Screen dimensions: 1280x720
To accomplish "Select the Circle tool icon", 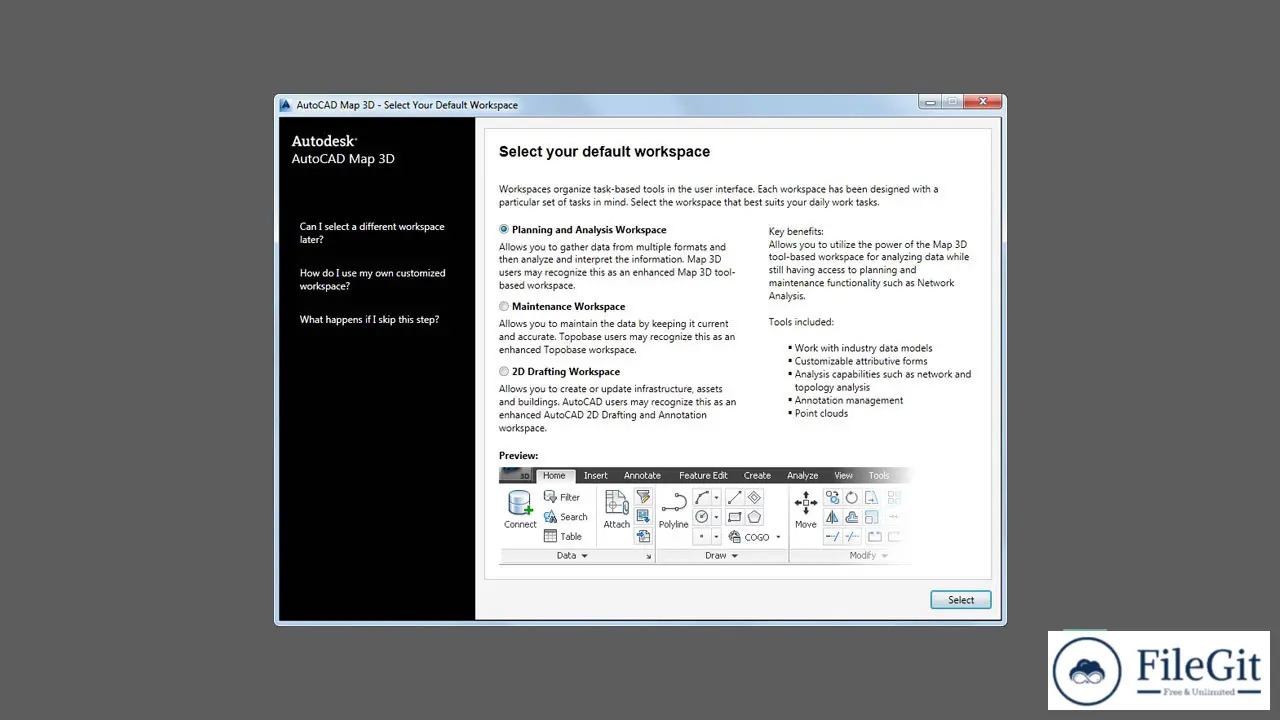I will pyautogui.click(x=703, y=517).
